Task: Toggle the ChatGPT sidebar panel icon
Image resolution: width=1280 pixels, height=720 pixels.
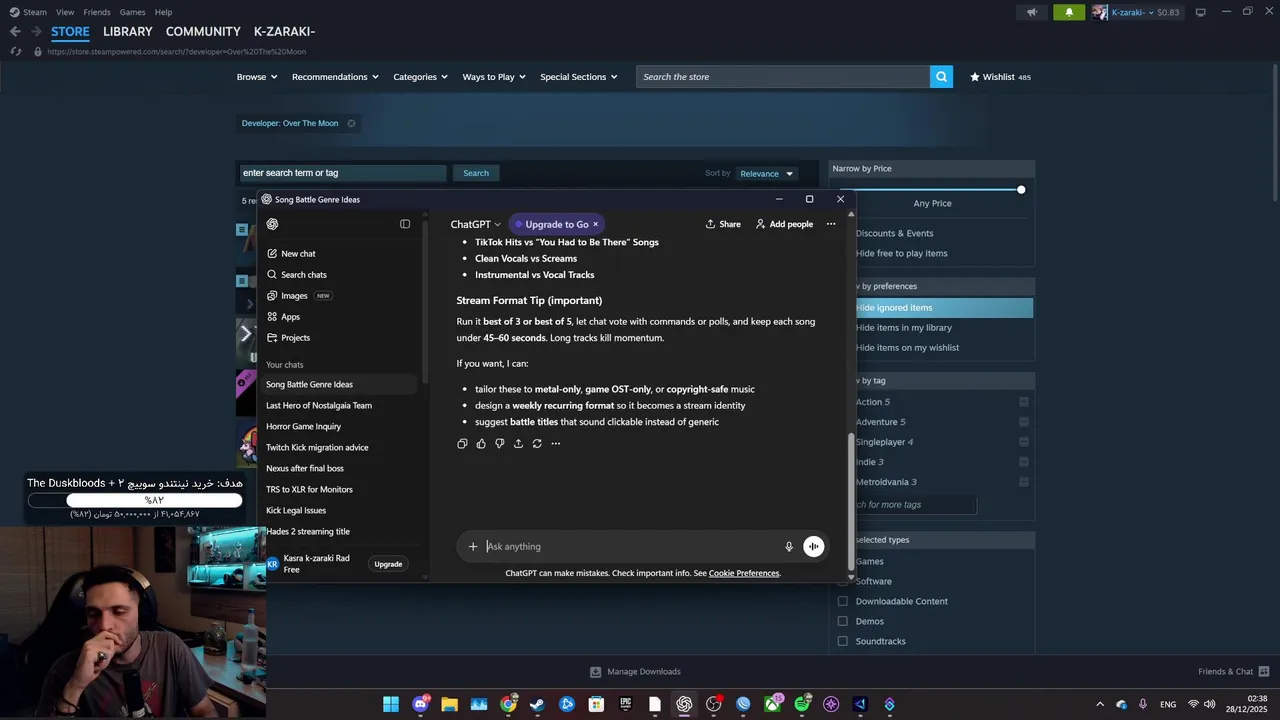Action: (x=405, y=224)
